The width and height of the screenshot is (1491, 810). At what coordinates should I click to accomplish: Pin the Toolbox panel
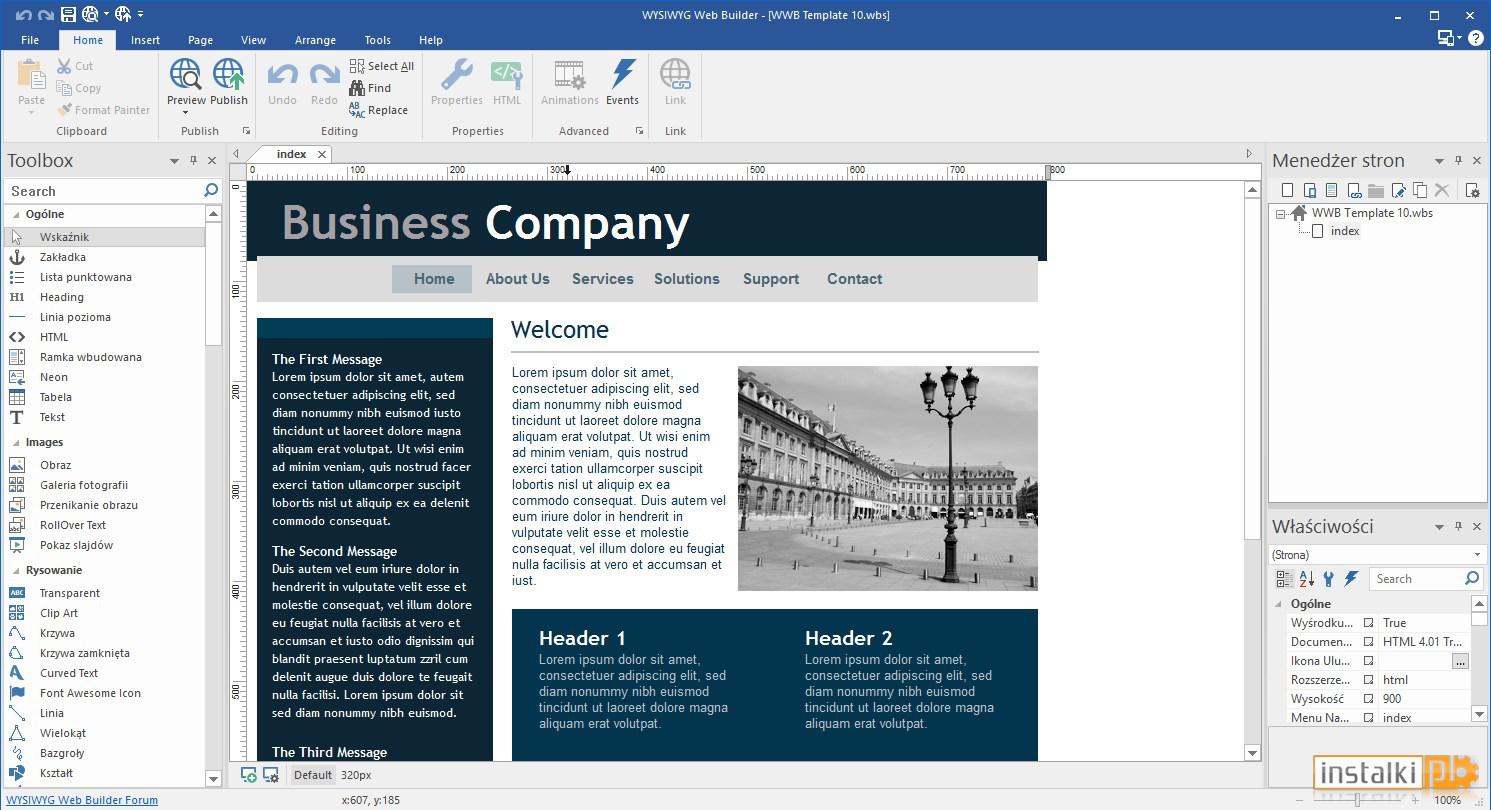click(x=193, y=160)
